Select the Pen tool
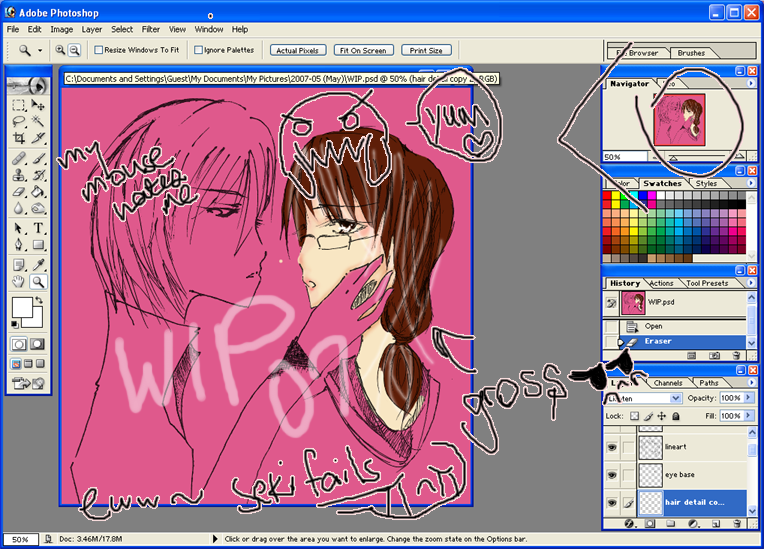 tap(19, 245)
